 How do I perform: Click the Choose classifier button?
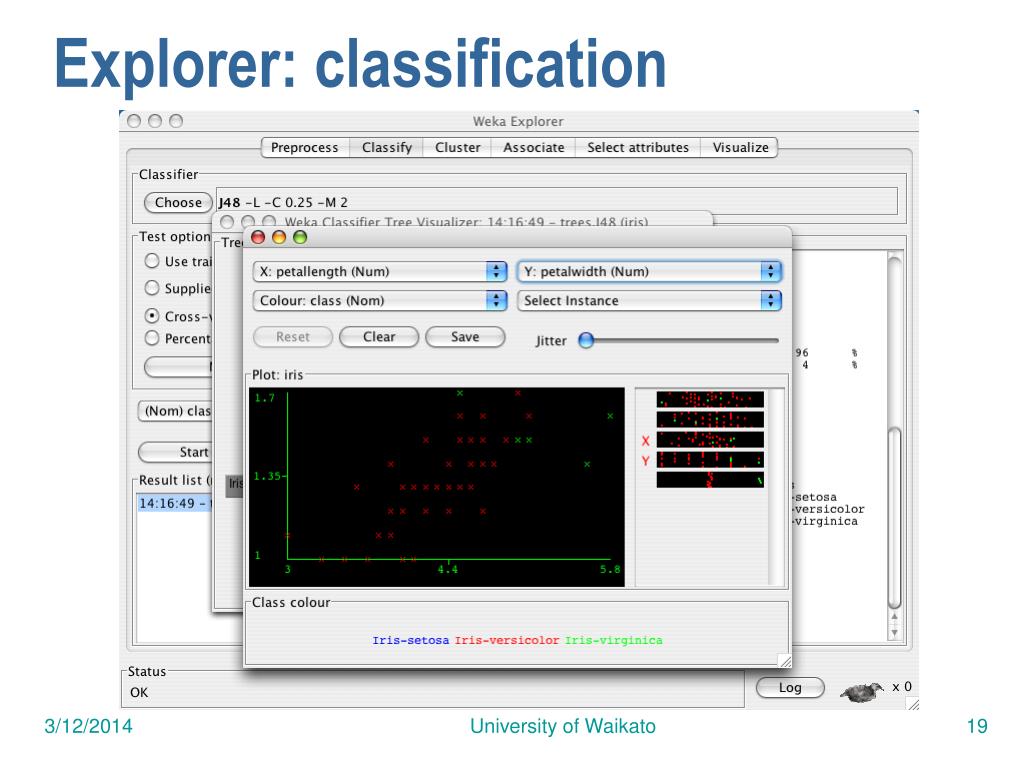[x=178, y=202]
